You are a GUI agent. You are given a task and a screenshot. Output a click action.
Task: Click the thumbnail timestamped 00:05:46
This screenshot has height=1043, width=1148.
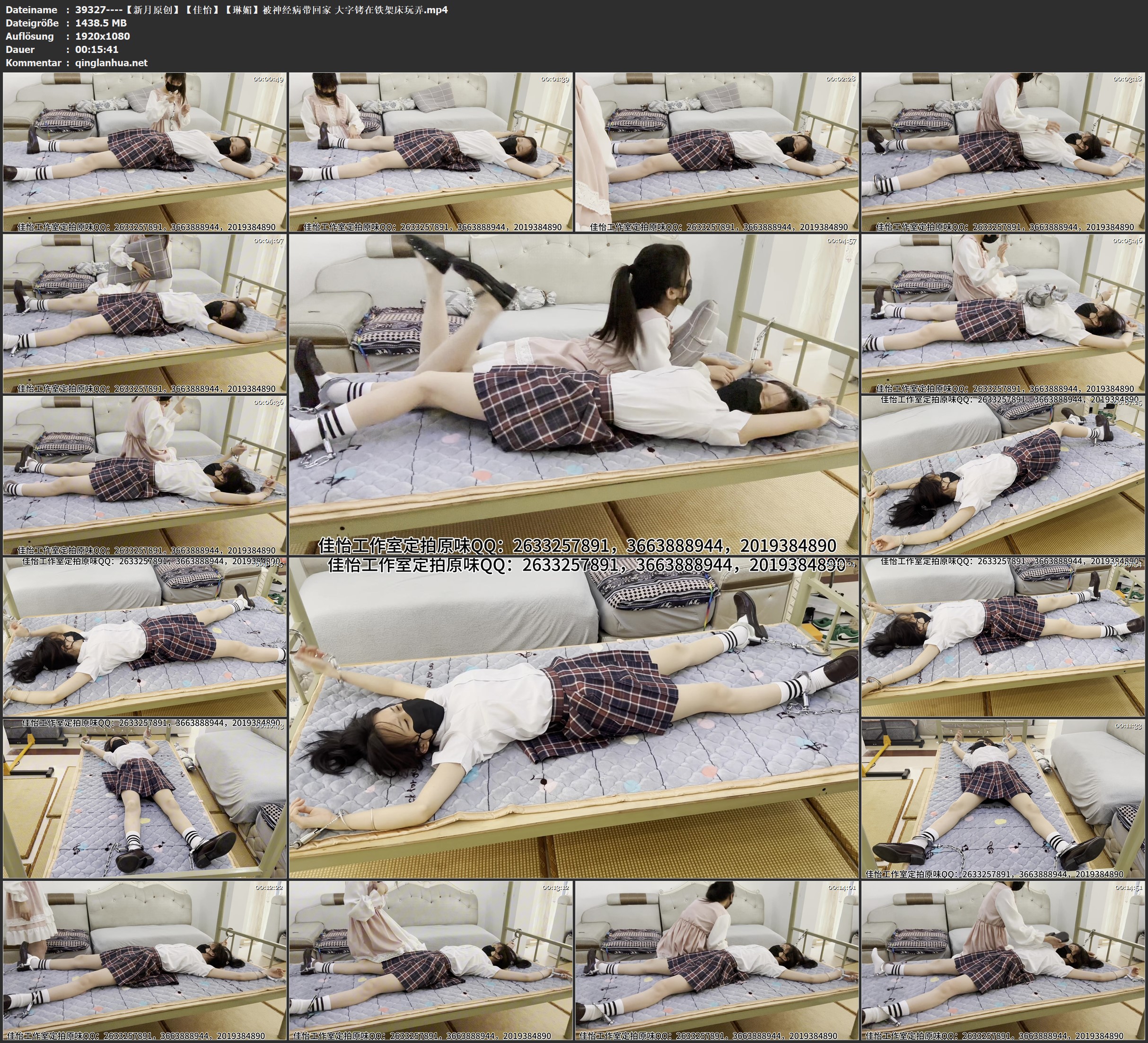pyautogui.click(x=1003, y=313)
